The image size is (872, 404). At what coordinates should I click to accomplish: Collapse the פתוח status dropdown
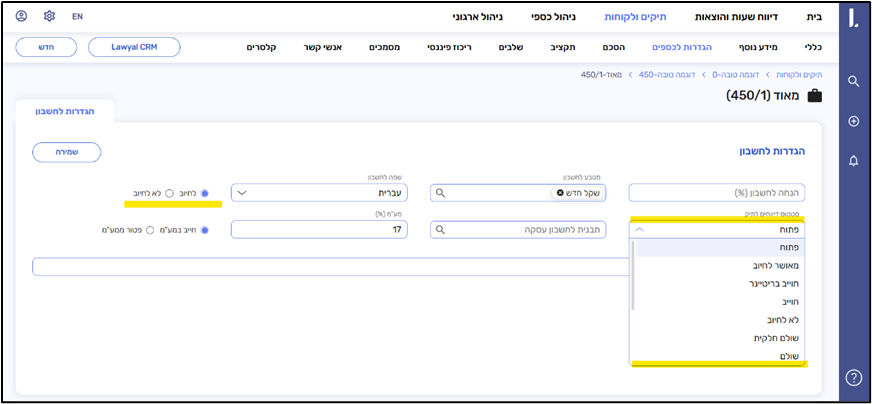coord(640,229)
